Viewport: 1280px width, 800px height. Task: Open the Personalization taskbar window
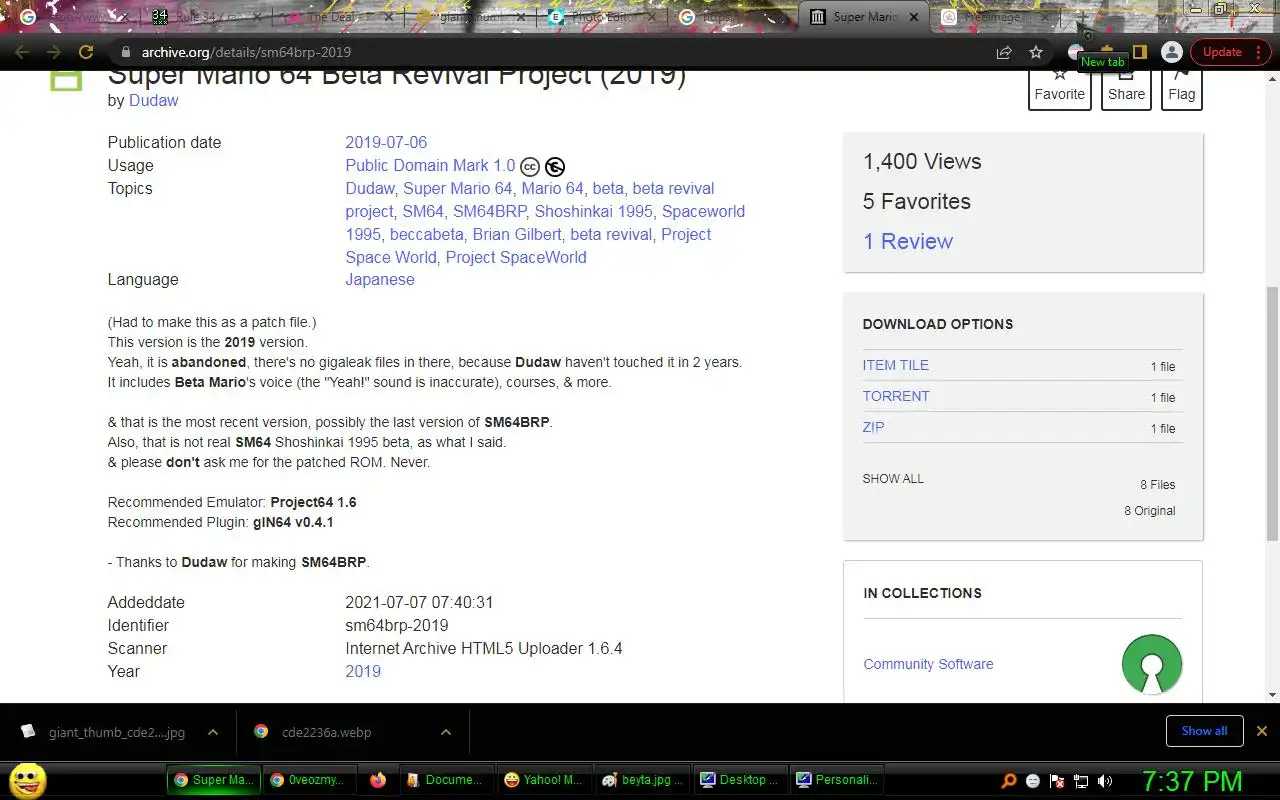point(838,780)
